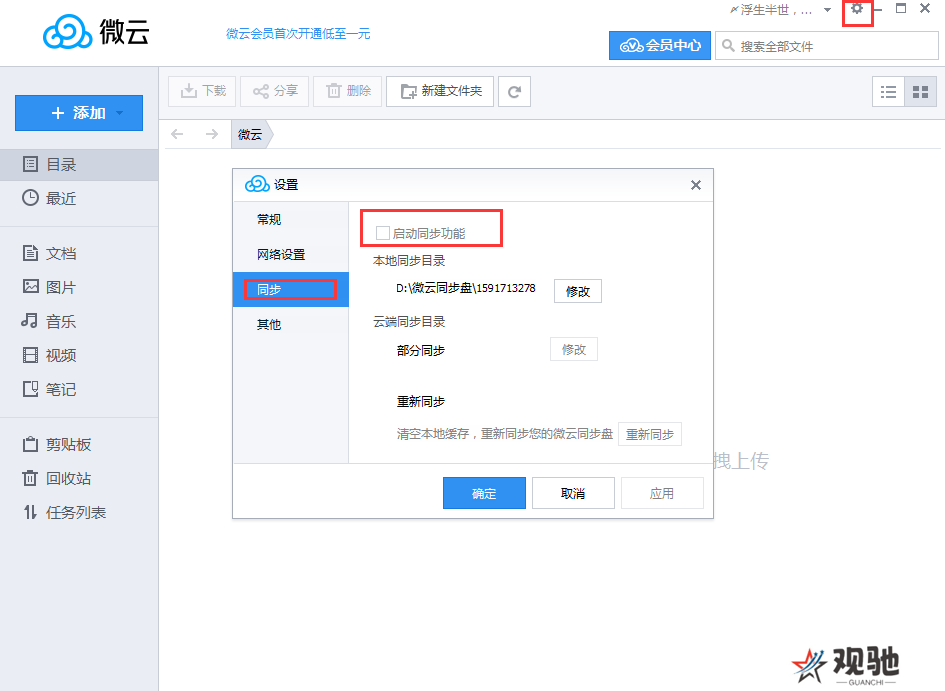Open 回收站 recycle bin
The width and height of the screenshot is (945, 691).
point(79,478)
